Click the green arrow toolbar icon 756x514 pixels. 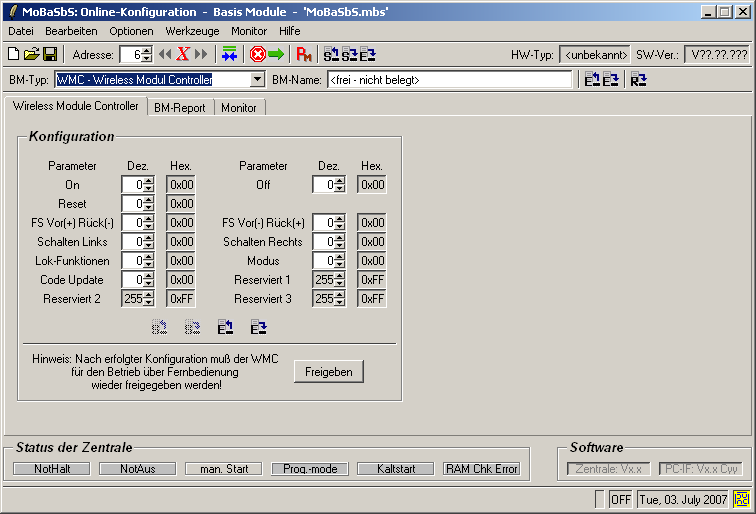click(276, 54)
